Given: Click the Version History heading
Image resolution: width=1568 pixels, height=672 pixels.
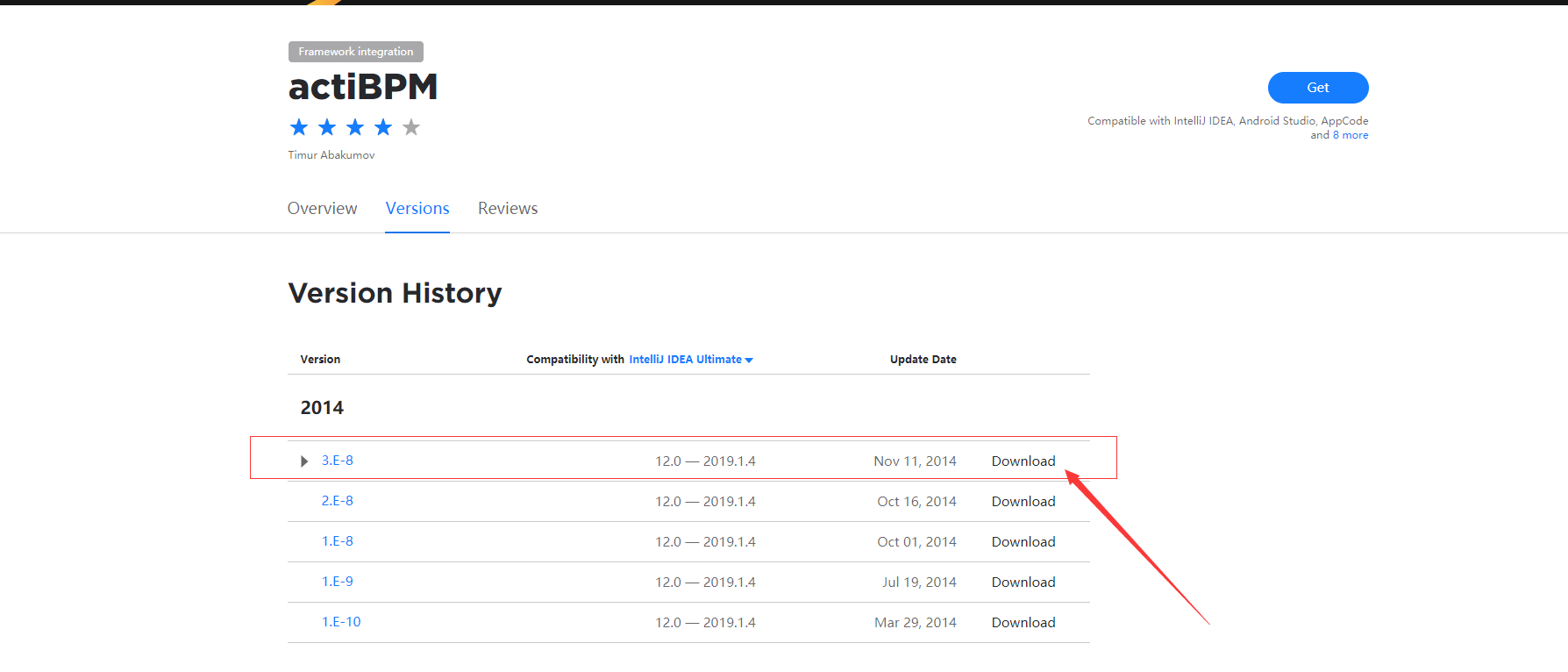Looking at the screenshot, I should (x=396, y=293).
